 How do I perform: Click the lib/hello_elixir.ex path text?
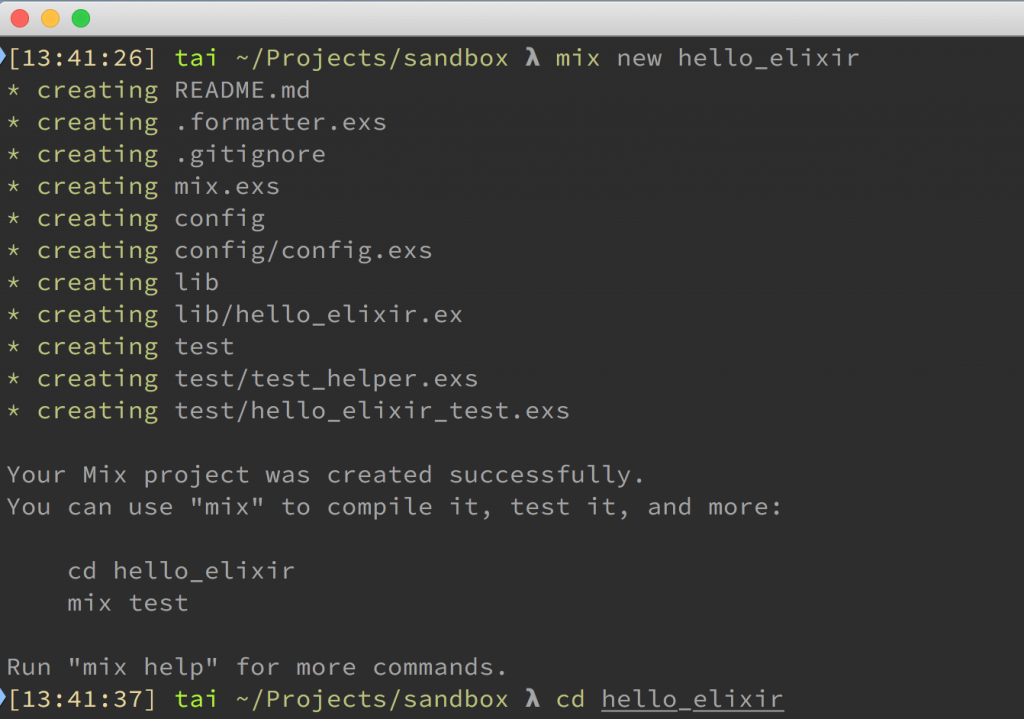pos(319,315)
